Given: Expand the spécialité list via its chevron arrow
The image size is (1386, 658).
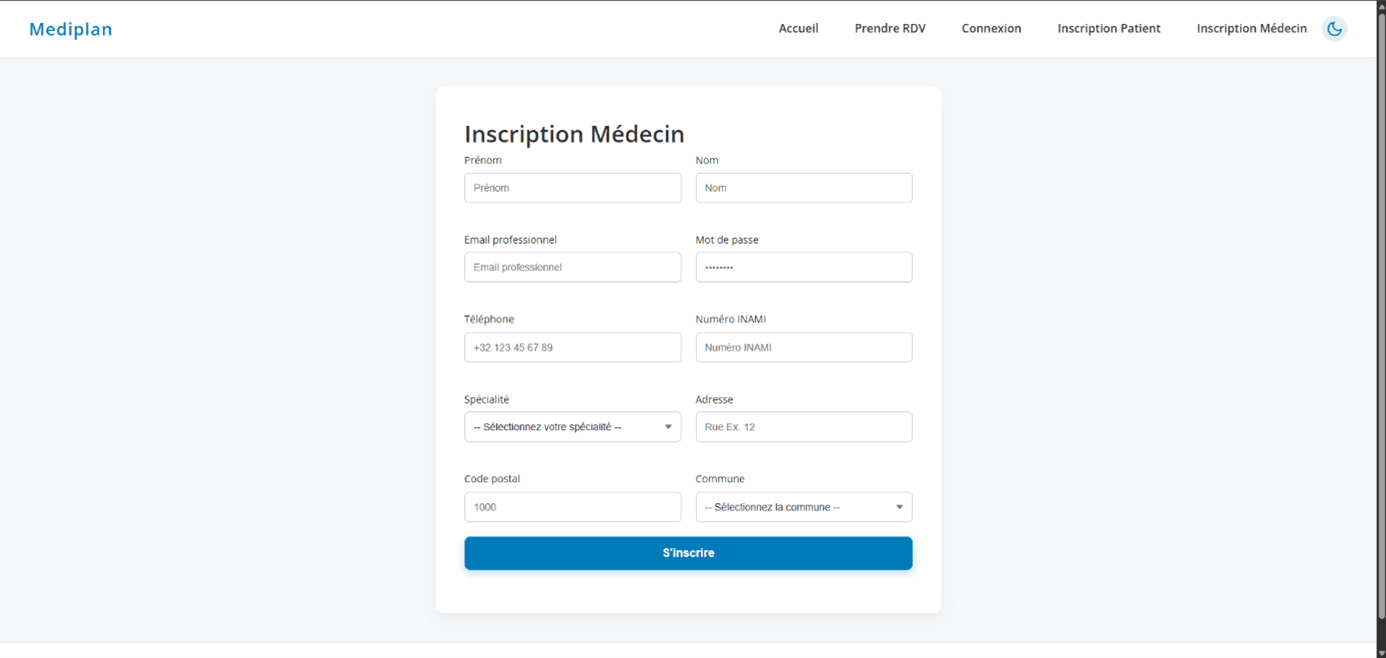Looking at the screenshot, I should (668, 427).
